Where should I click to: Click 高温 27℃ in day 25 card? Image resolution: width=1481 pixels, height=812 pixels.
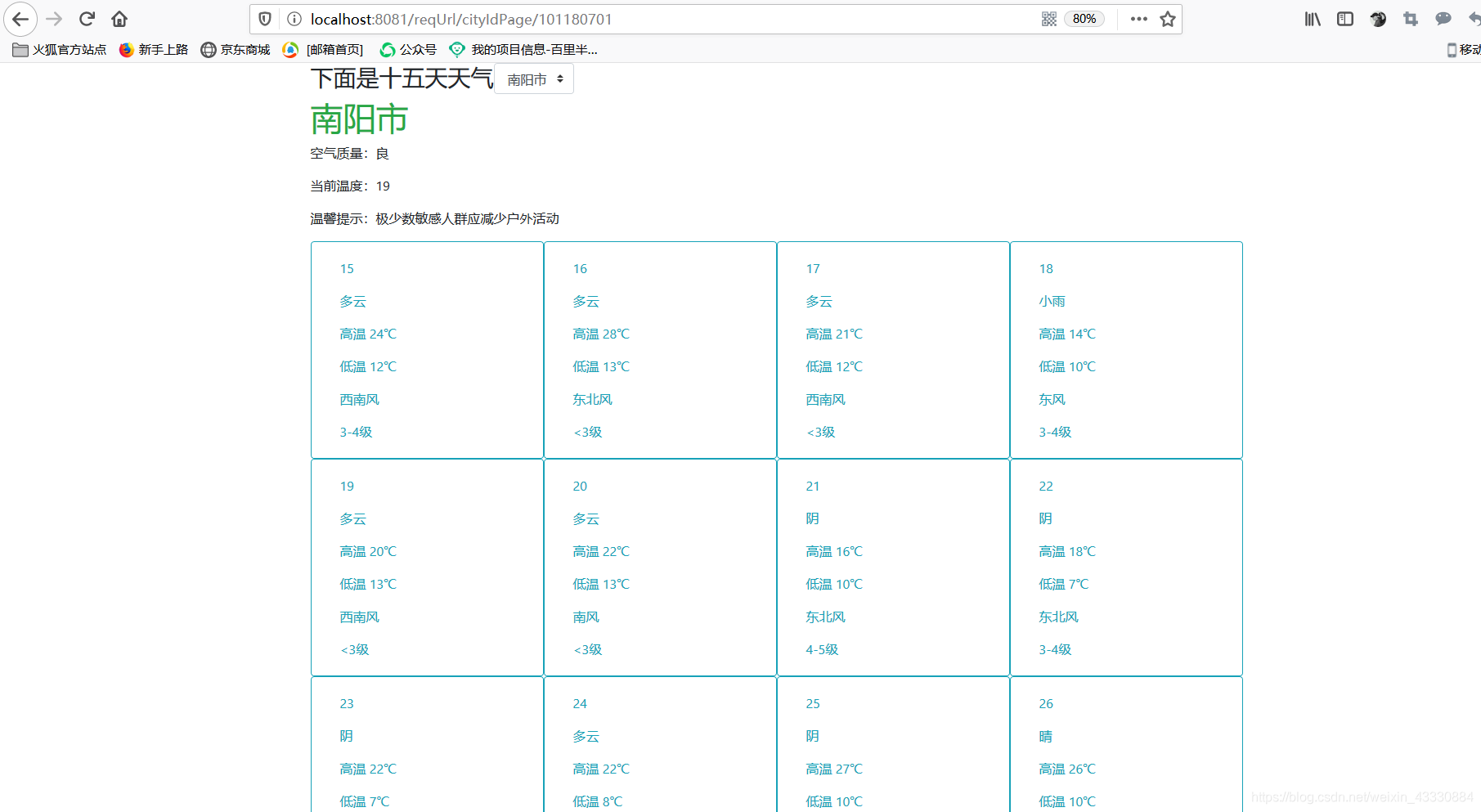click(x=834, y=769)
